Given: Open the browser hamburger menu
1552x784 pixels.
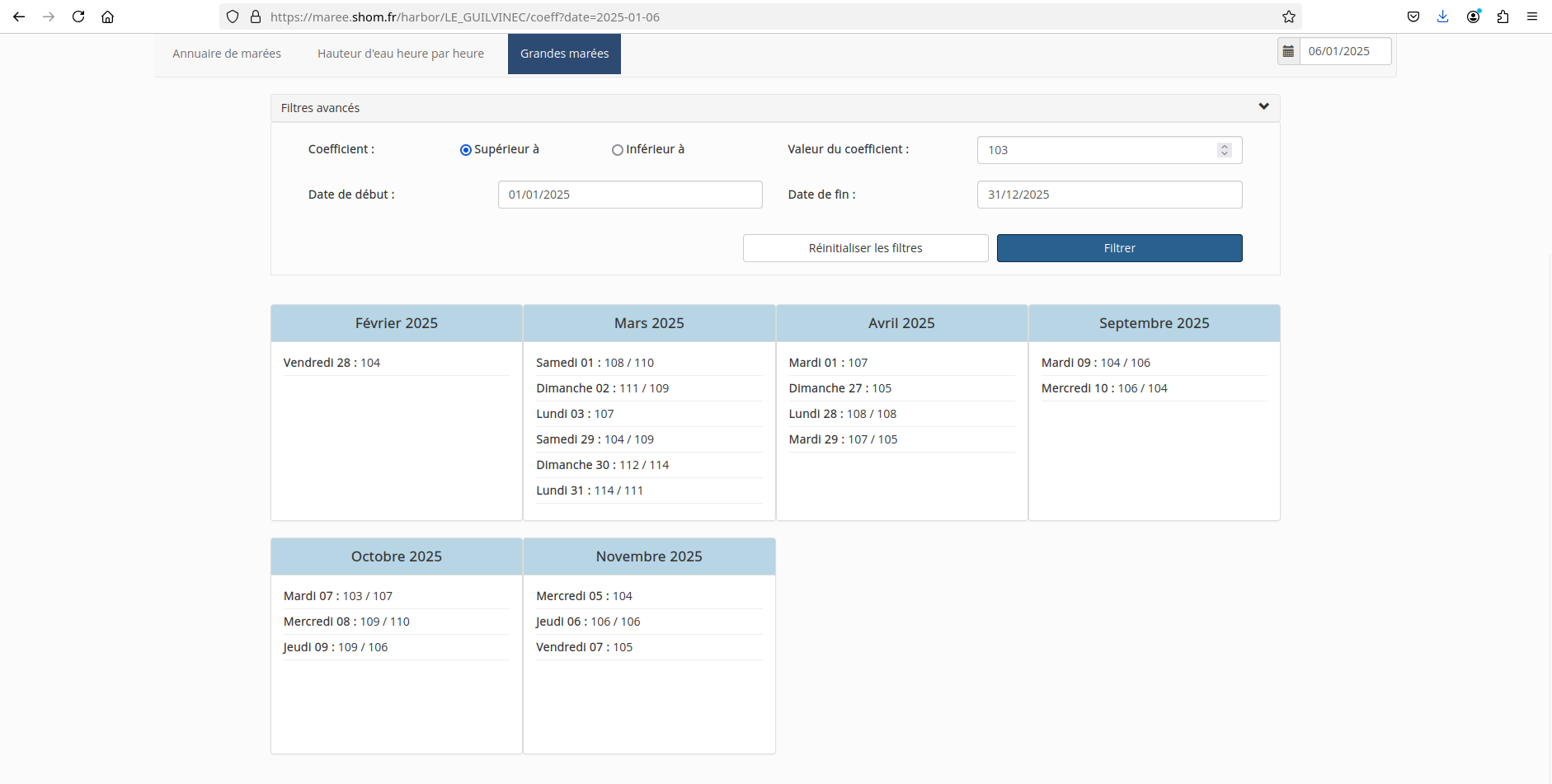Looking at the screenshot, I should [1532, 16].
